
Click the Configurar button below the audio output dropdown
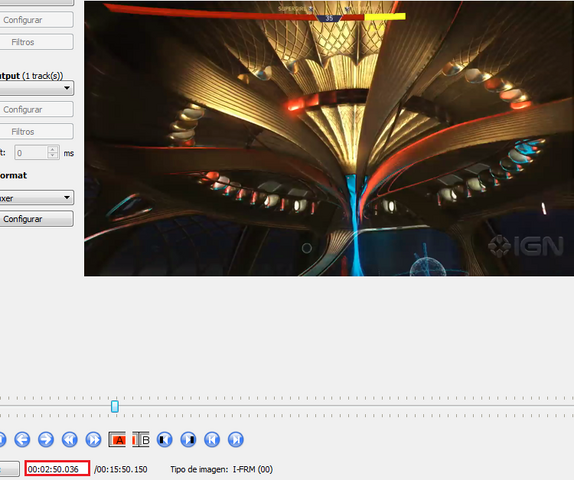(36, 109)
